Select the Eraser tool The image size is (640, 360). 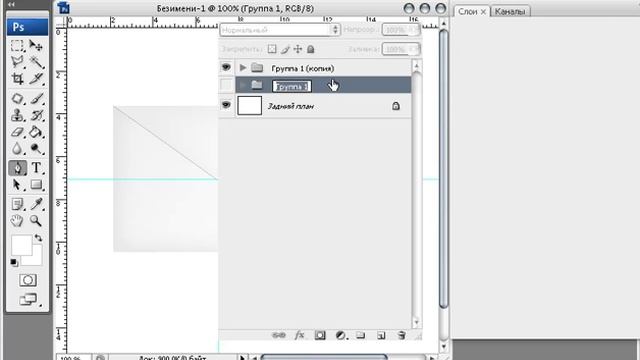17,132
